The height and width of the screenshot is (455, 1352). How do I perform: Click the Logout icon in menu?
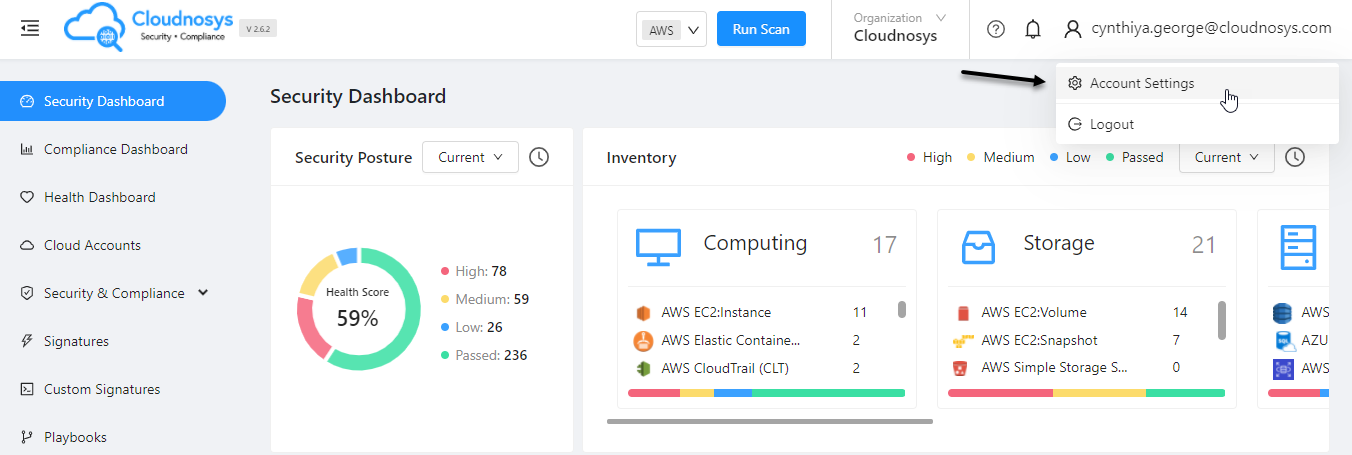pos(1075,125)
